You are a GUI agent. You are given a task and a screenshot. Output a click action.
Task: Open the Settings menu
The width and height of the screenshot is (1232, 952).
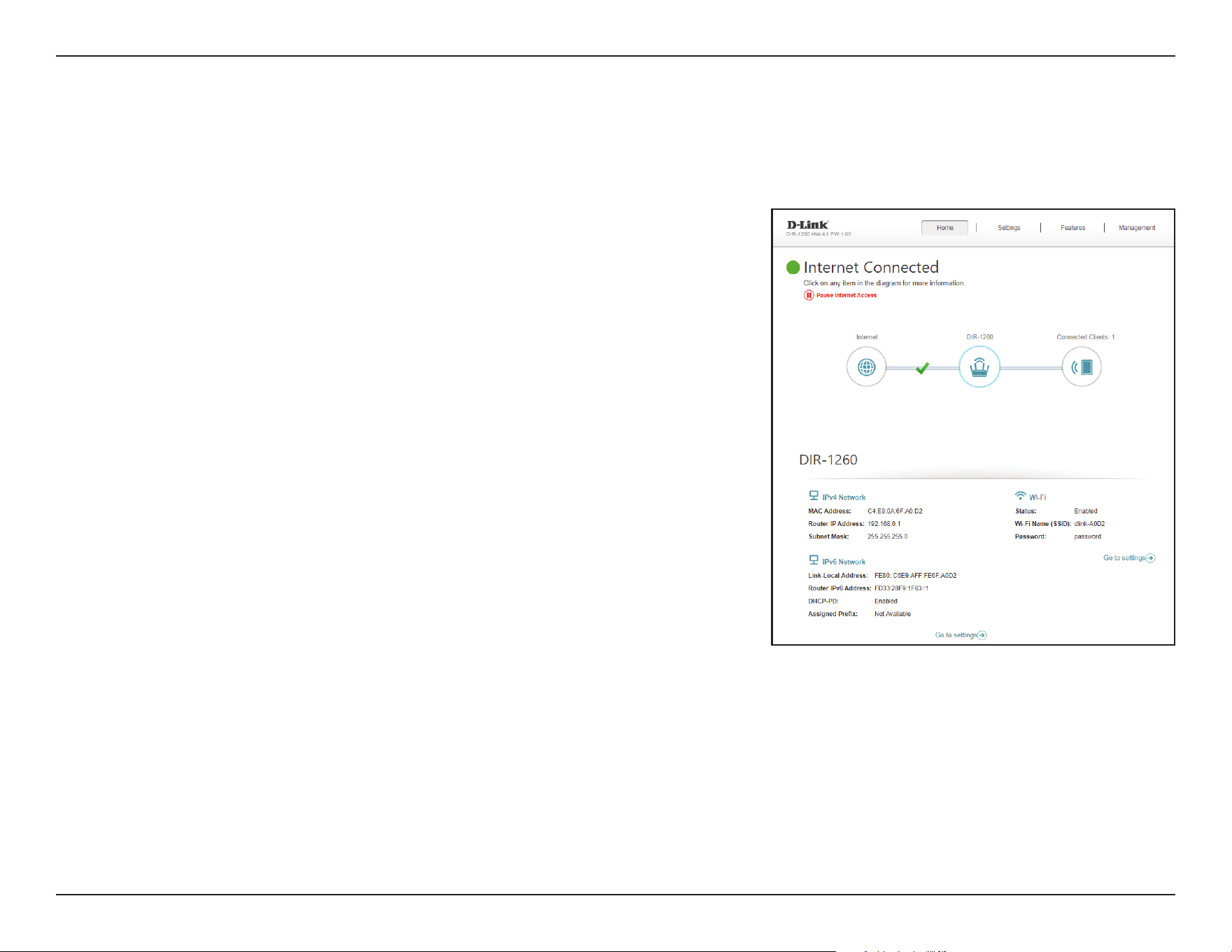1009,228
